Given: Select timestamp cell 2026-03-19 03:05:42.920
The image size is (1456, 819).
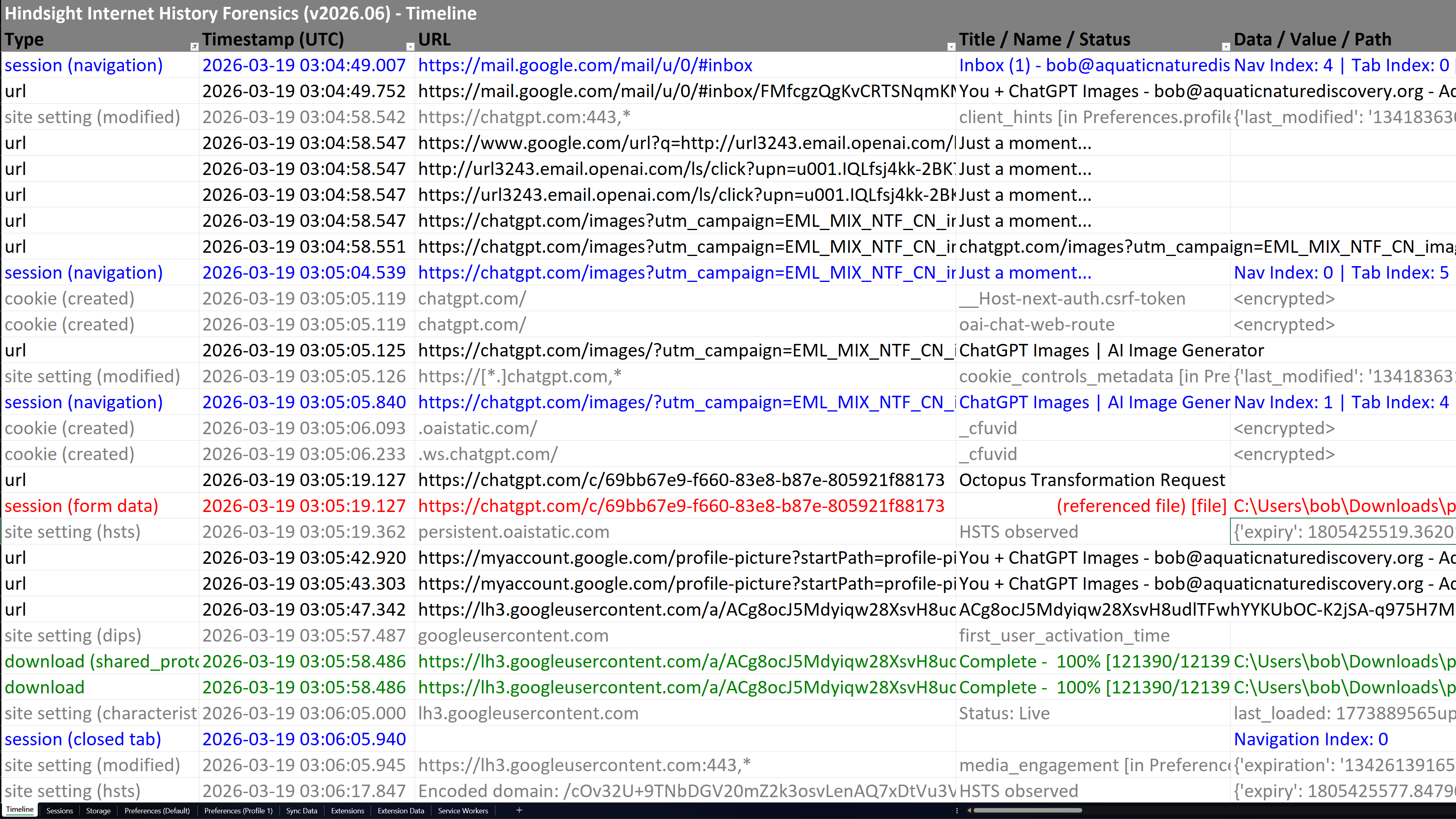Looking at the screenshot, I should click(307, 557).
